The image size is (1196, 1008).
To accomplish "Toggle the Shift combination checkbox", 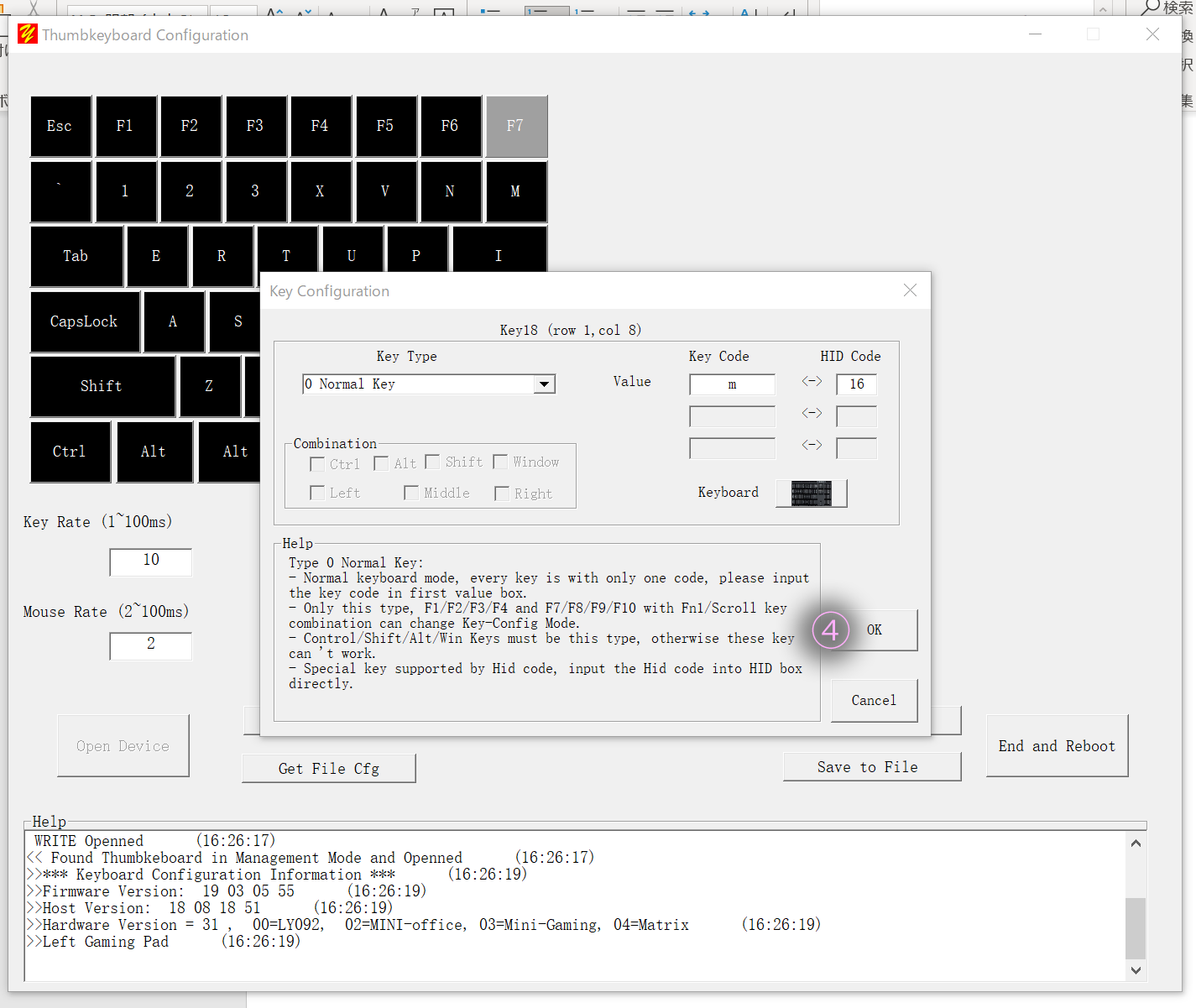I will [x=433, y=462].
